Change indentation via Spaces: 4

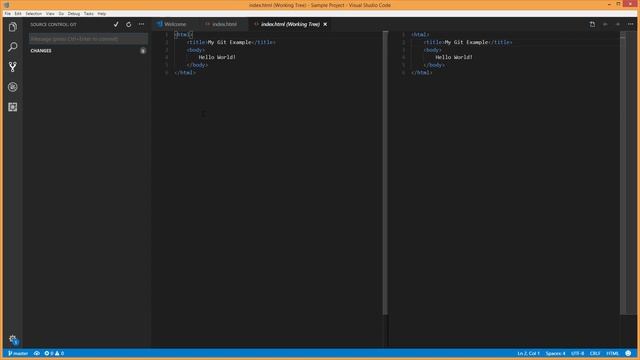coord(556,353)
